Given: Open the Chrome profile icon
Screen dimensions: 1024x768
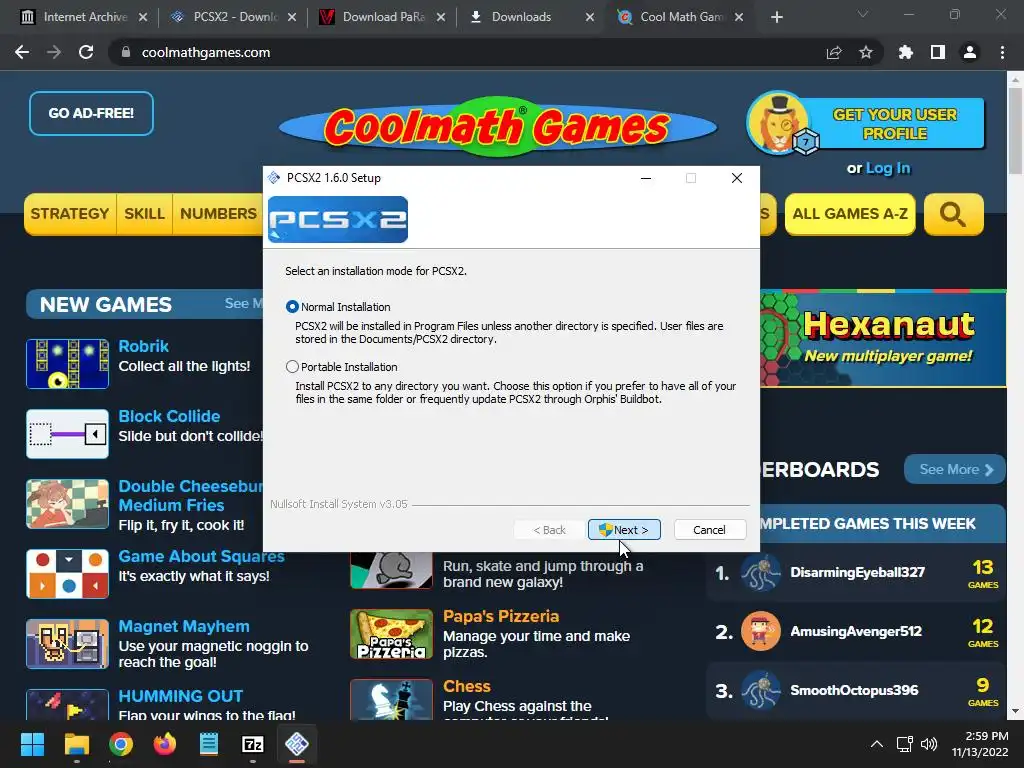Looking at the screenshot, I should point(970,52).
